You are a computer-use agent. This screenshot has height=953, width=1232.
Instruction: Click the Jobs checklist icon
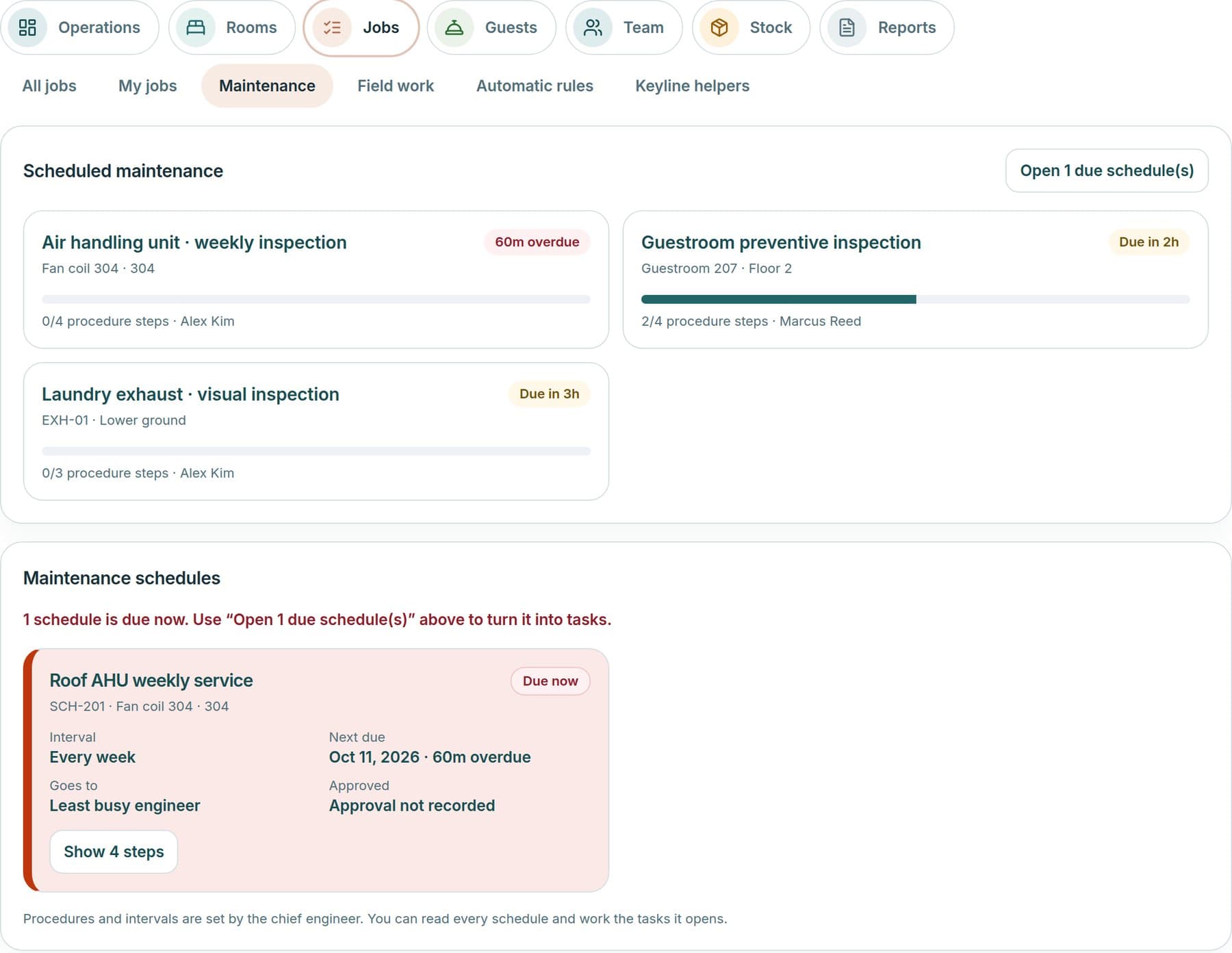332,27
